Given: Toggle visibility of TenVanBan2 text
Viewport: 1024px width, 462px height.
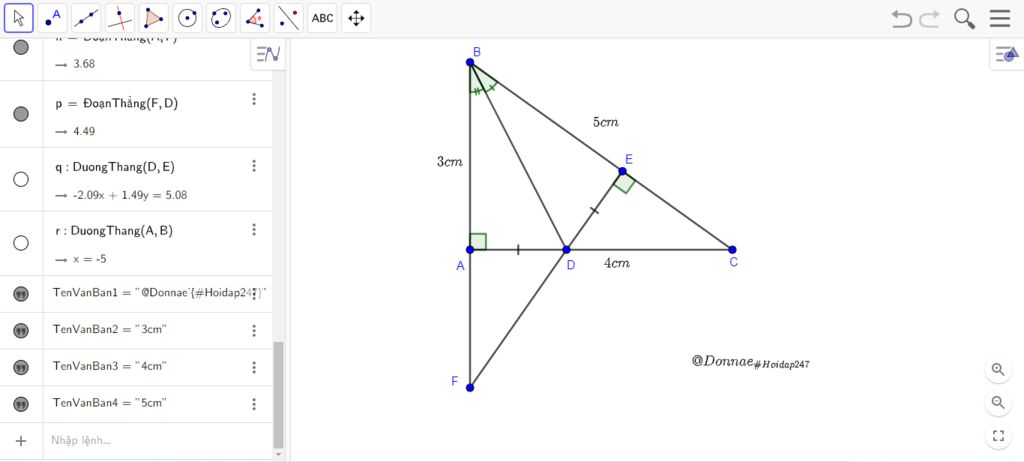Looking at the screenshot, I should point(21,331).
